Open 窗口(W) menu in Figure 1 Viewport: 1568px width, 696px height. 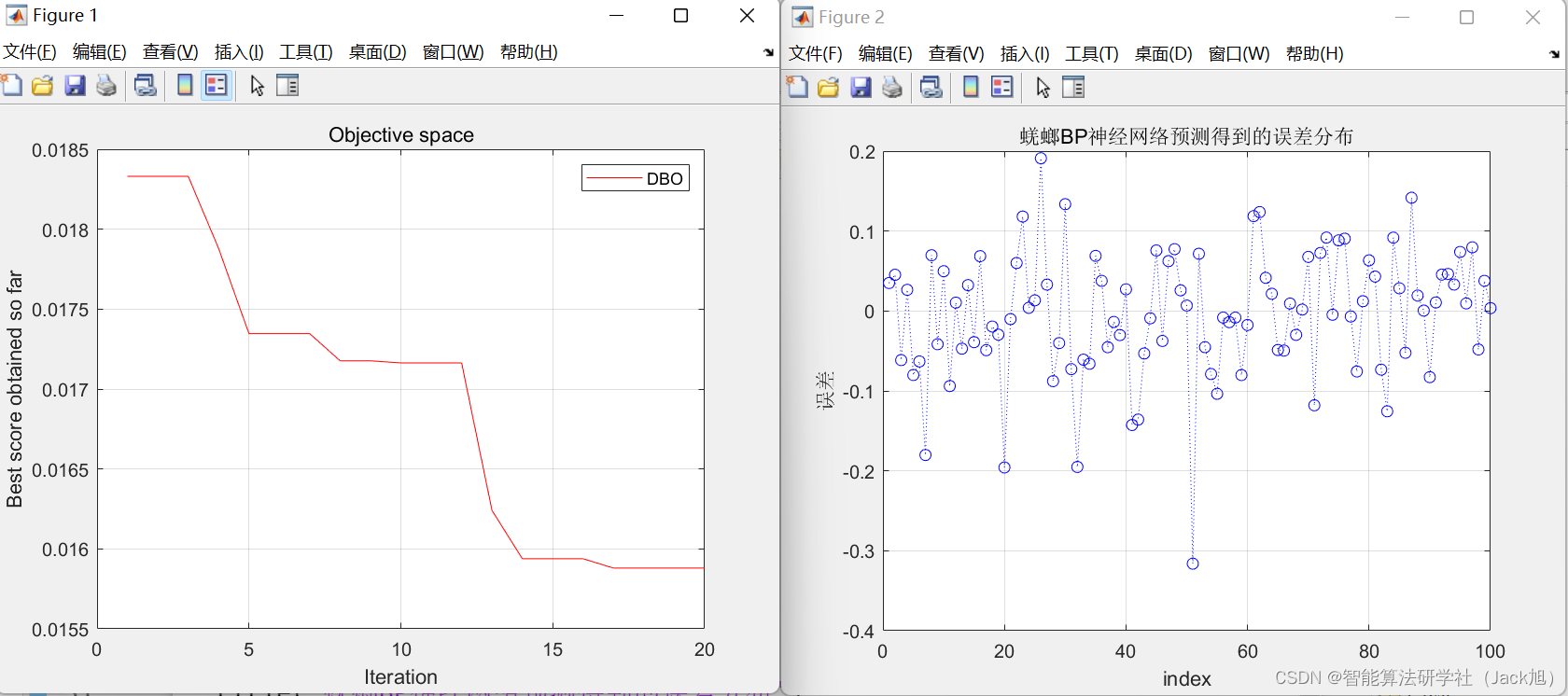(454, 52)
